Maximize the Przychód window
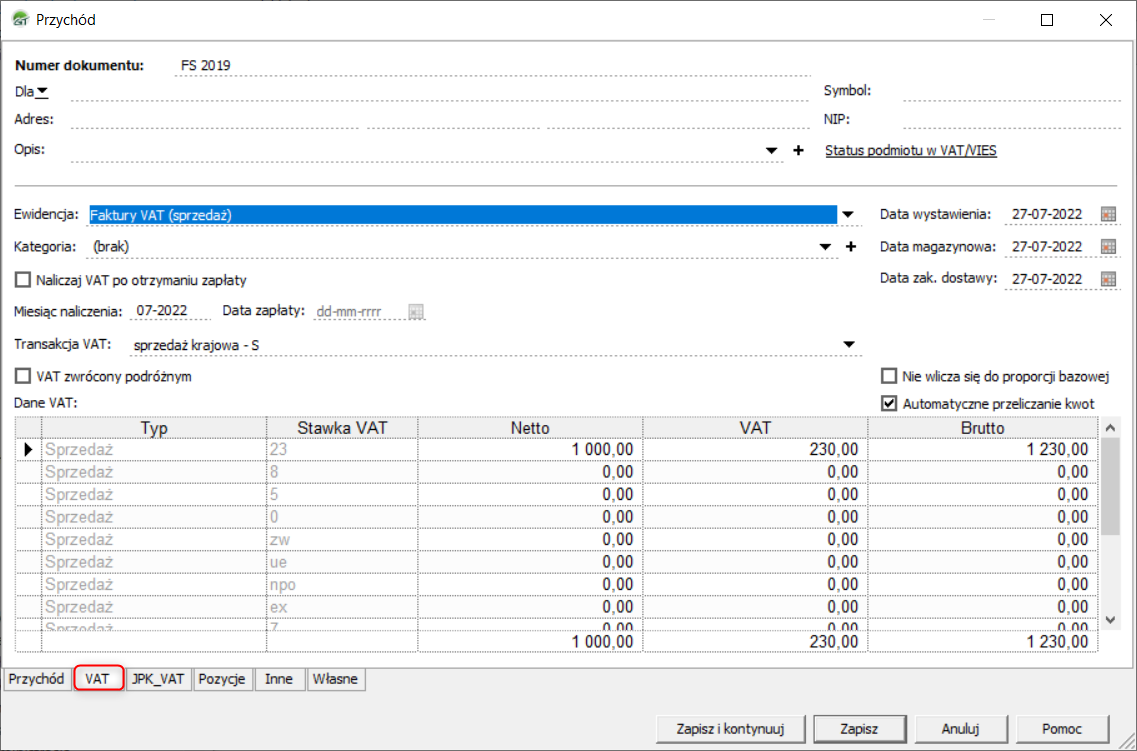Viewport: 1137px width, 751px height. 1047,20
